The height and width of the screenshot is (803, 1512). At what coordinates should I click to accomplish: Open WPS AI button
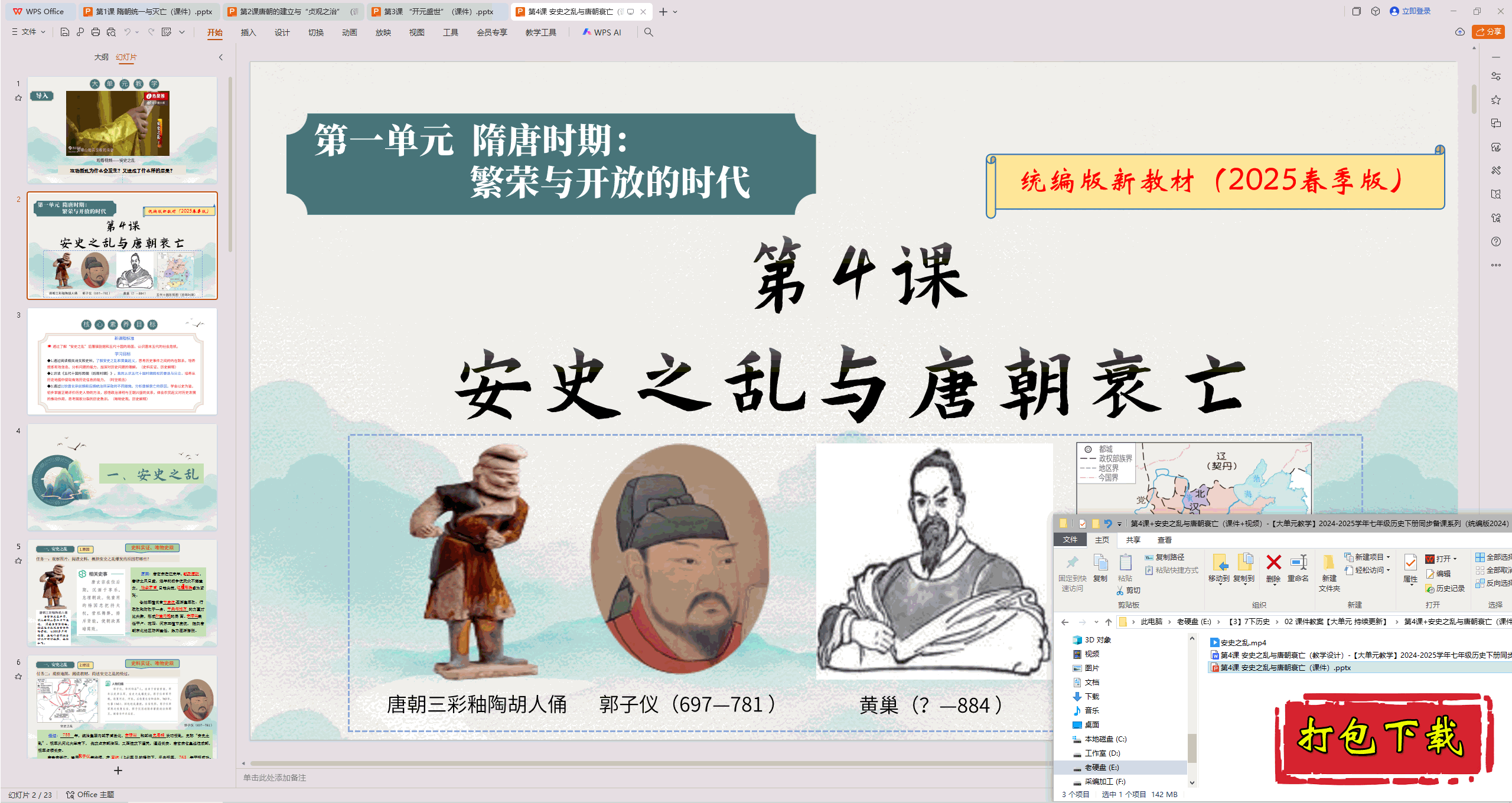point(602,32)
